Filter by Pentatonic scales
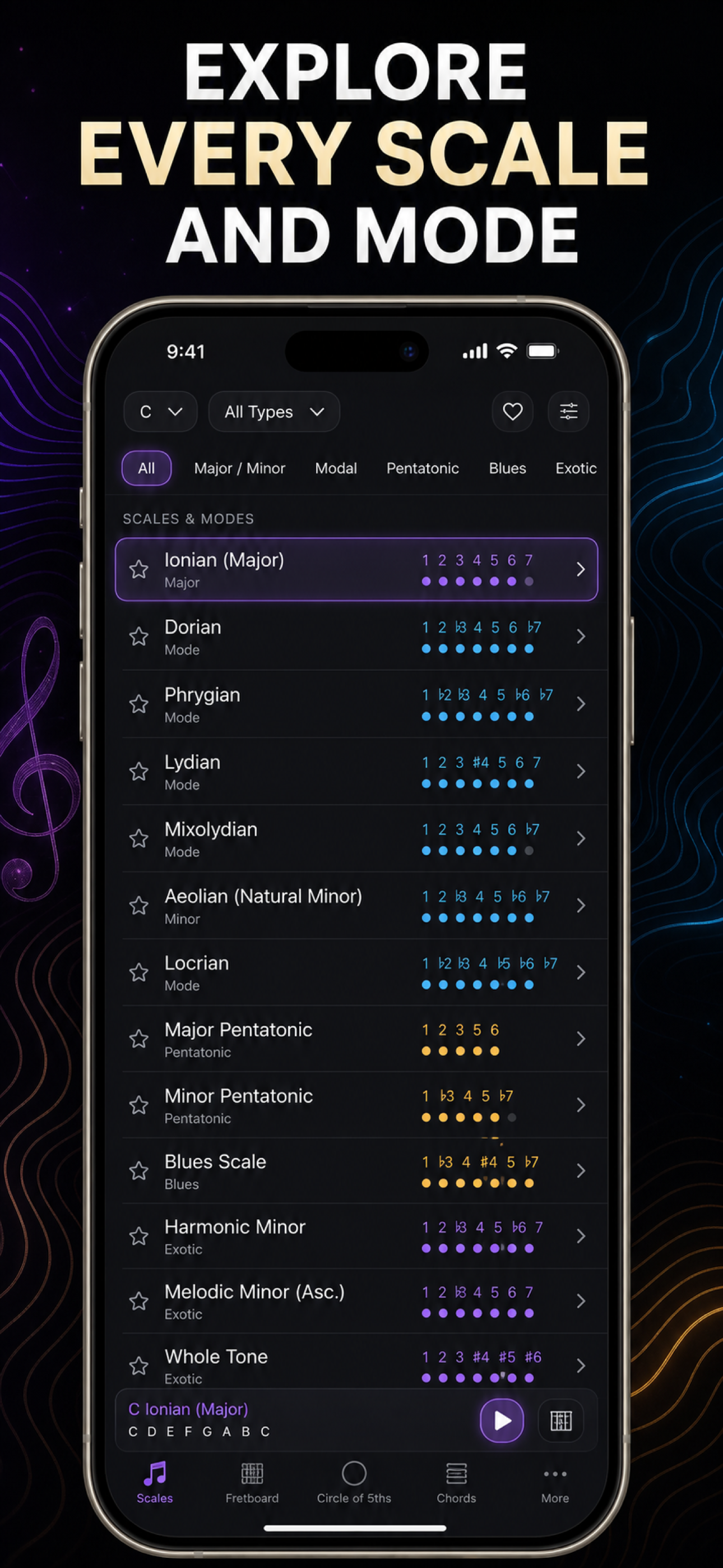 (423, 468)
